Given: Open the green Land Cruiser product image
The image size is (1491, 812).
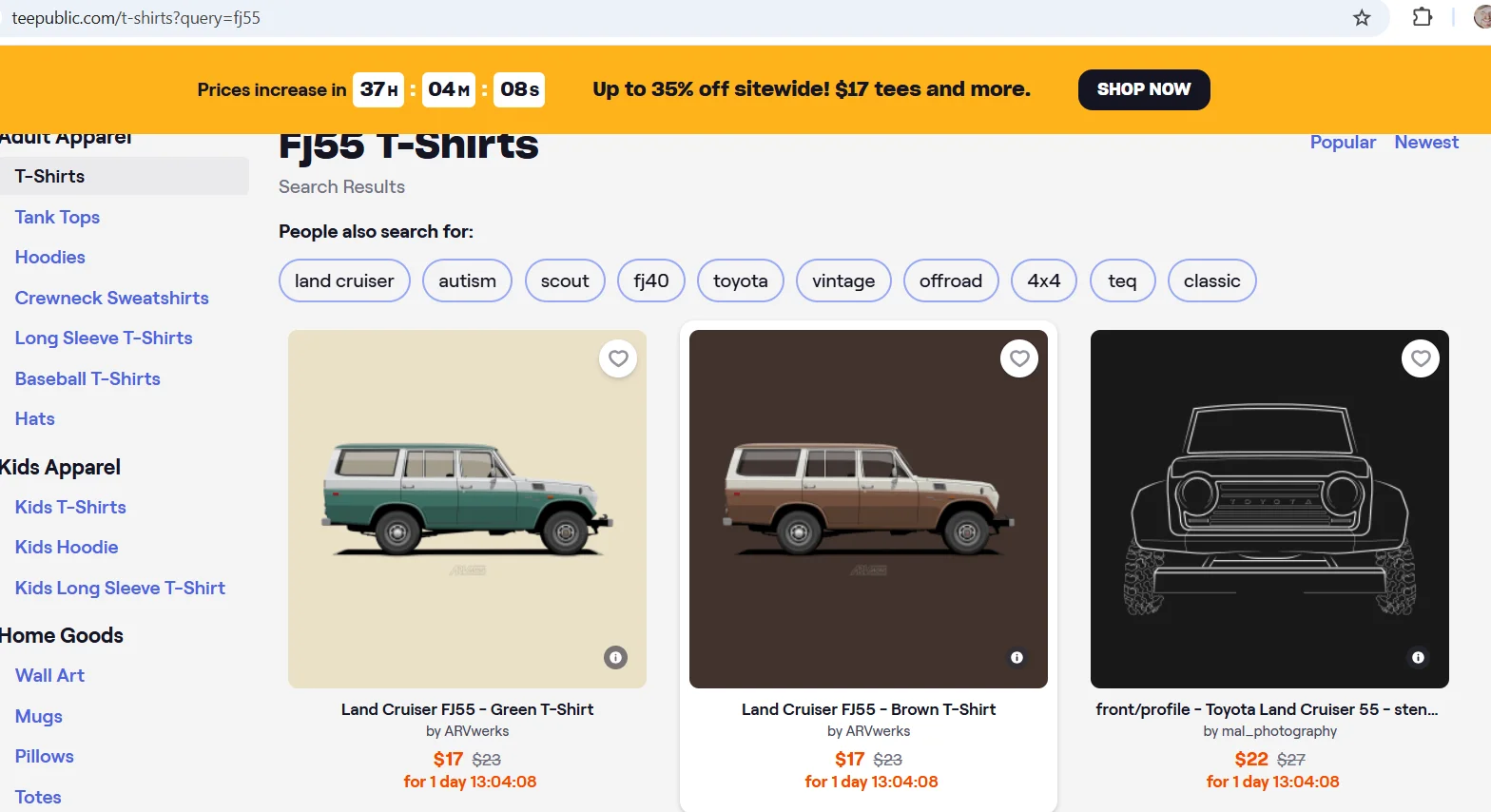Looking at the screenshot, I should pos(467,509).
